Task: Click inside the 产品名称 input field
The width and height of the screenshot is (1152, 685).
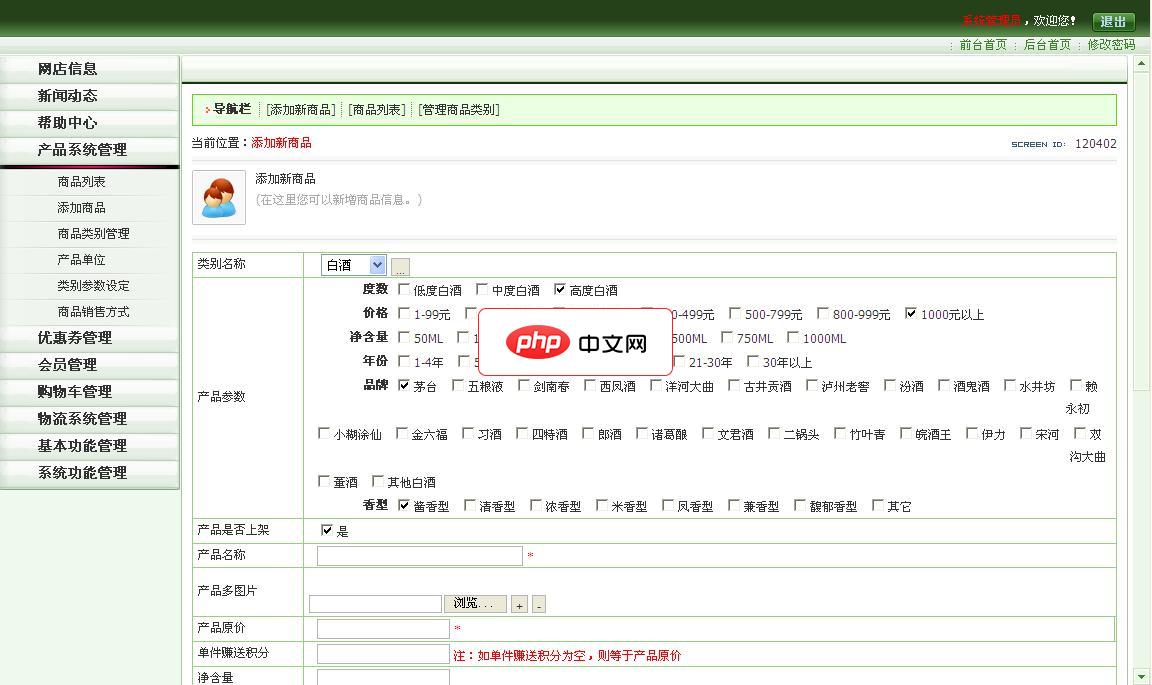Action: 418,555
